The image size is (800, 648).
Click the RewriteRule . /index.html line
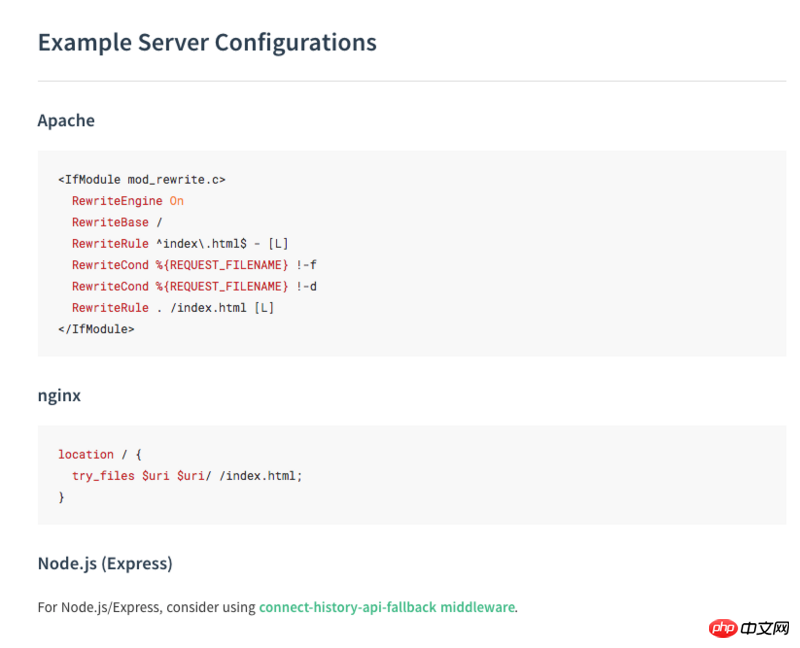click(x=172, y=307)
